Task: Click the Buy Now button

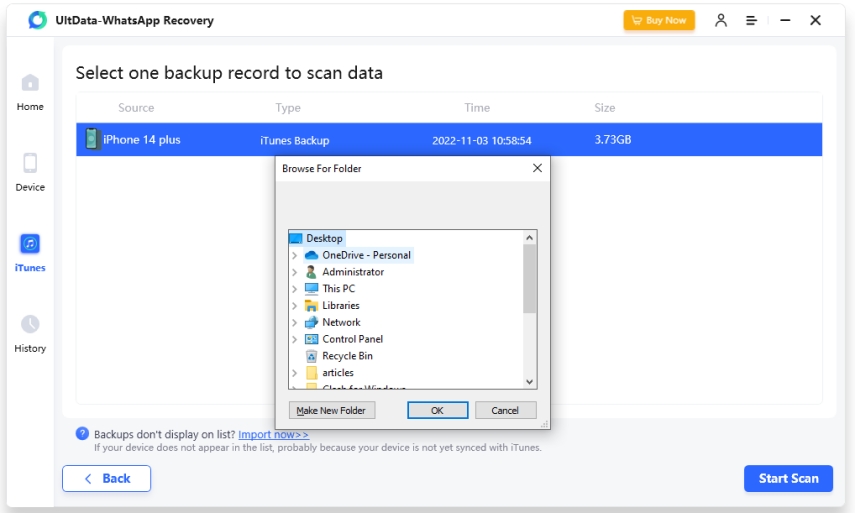Action: [659, 20]
